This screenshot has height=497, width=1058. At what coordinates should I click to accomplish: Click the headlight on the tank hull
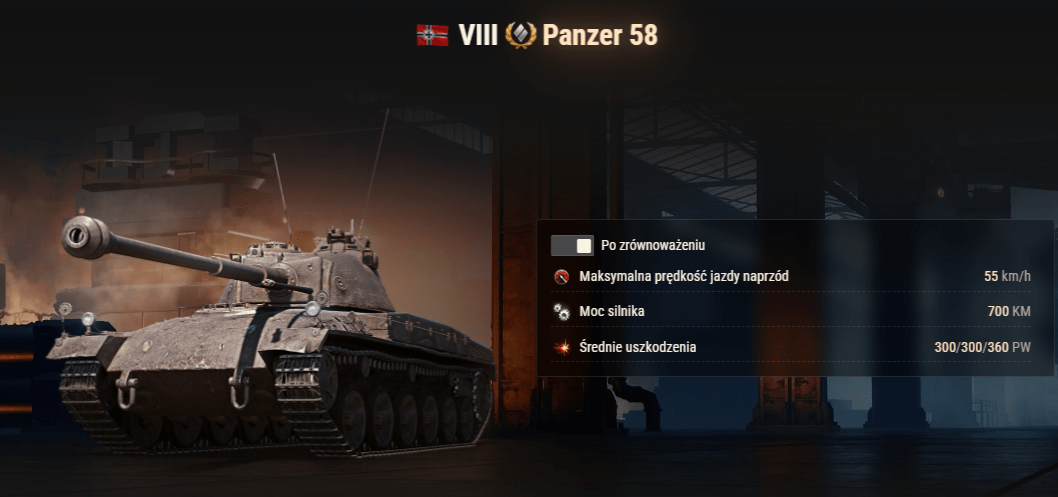[x=312, y=308]
